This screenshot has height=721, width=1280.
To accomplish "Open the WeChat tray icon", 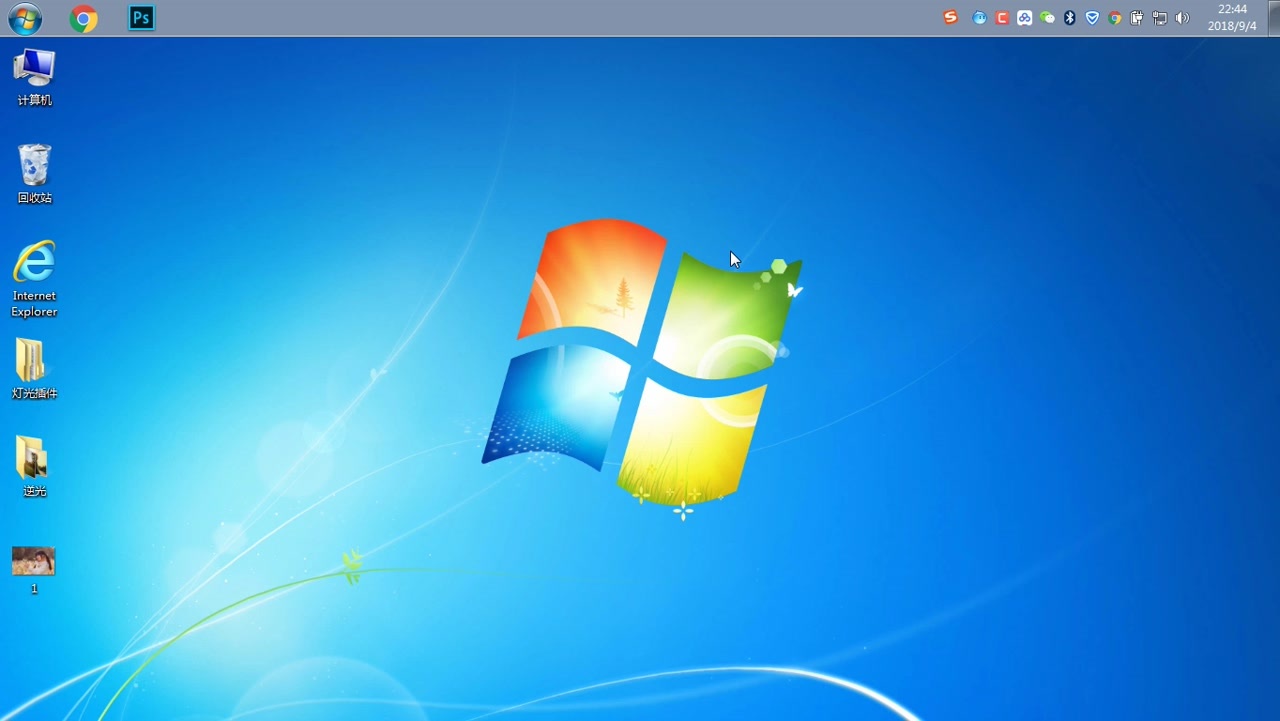I will pyautogui.click(x=1047, y=18).
